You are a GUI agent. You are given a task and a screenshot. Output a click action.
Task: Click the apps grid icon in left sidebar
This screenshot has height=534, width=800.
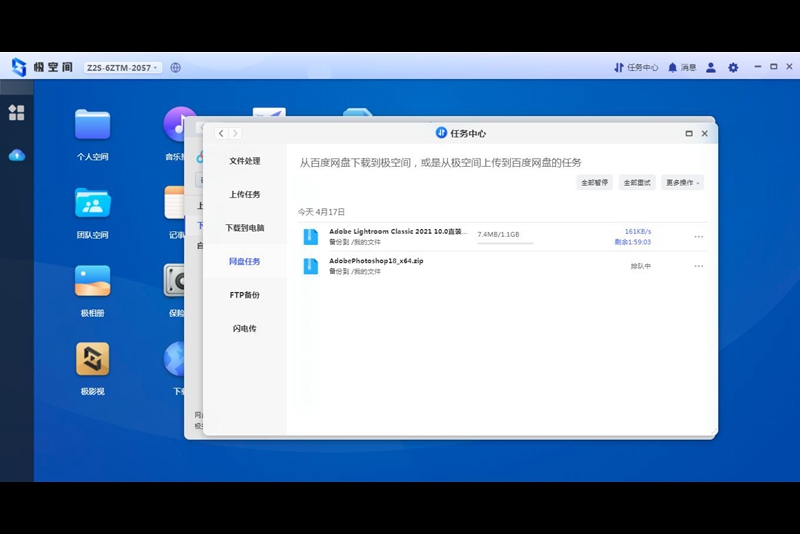[x=16, y=113]
